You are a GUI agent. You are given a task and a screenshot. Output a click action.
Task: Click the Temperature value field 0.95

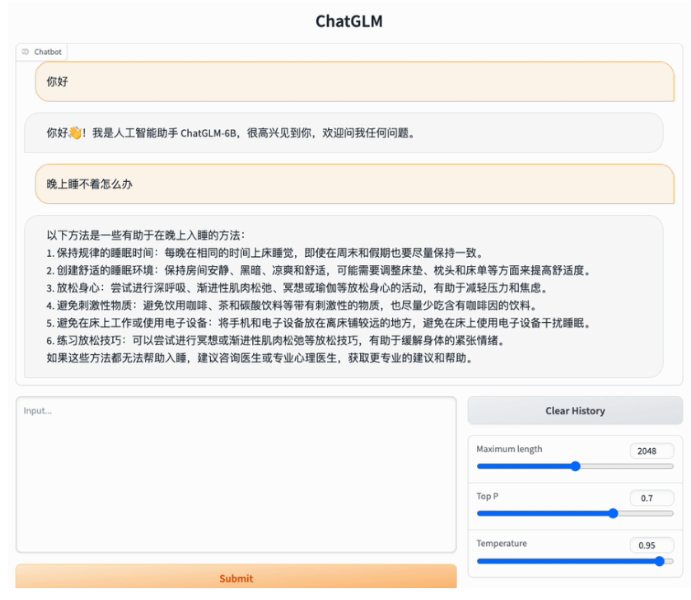pos(651,545)
